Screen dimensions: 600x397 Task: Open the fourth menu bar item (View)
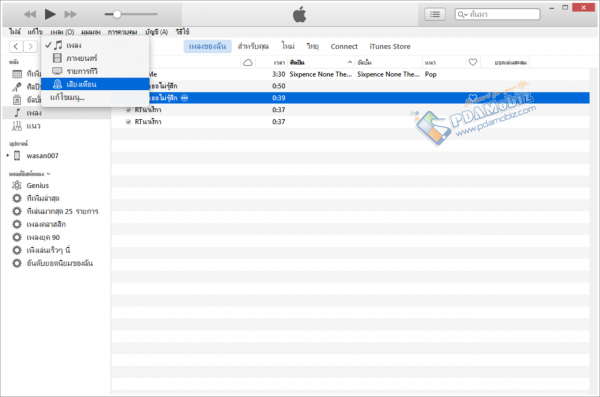point(91,32)
